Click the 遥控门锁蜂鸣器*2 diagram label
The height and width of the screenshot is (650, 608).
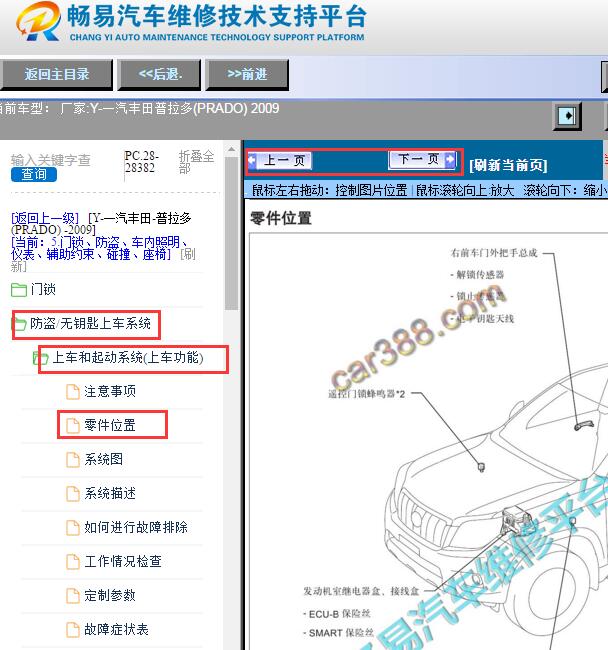367,394
